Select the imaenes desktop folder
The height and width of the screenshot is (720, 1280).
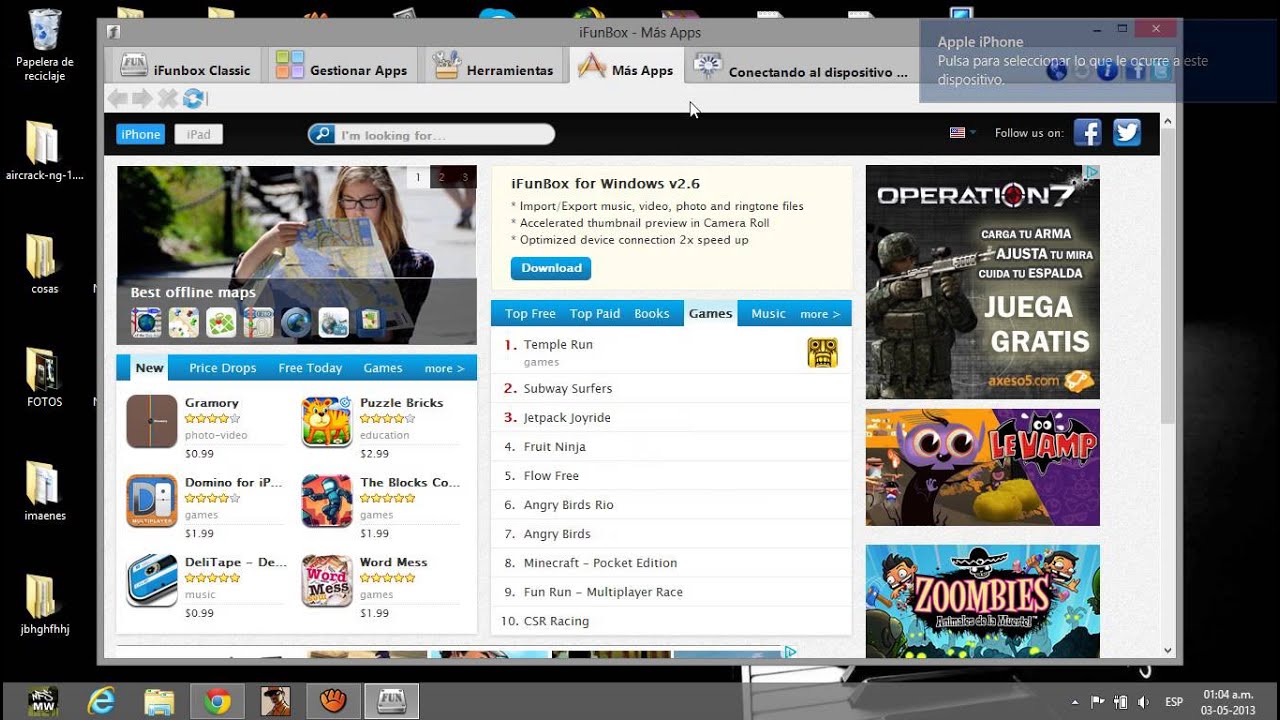(44, 492)
